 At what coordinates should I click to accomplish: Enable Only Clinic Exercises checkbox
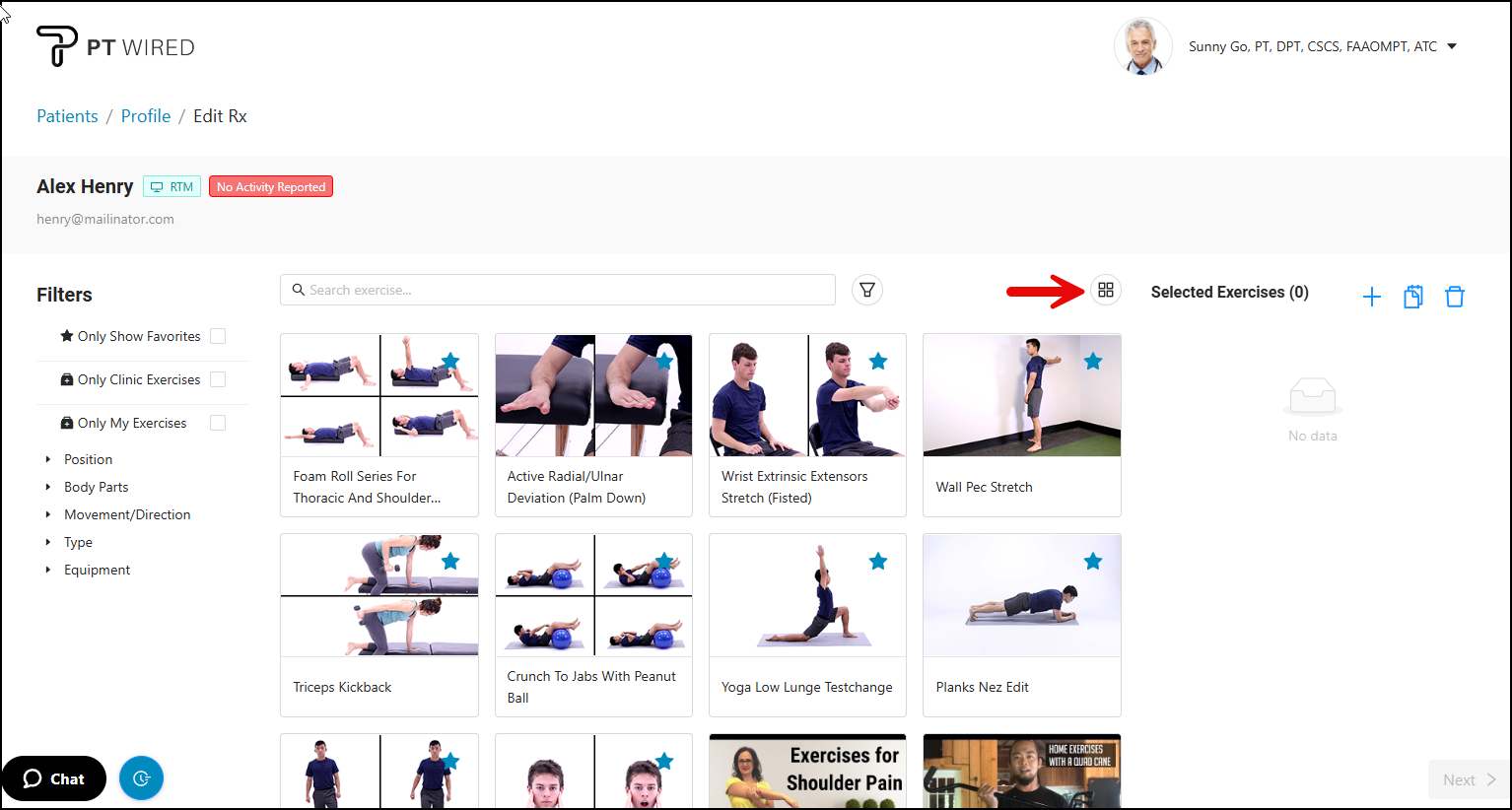218,379
